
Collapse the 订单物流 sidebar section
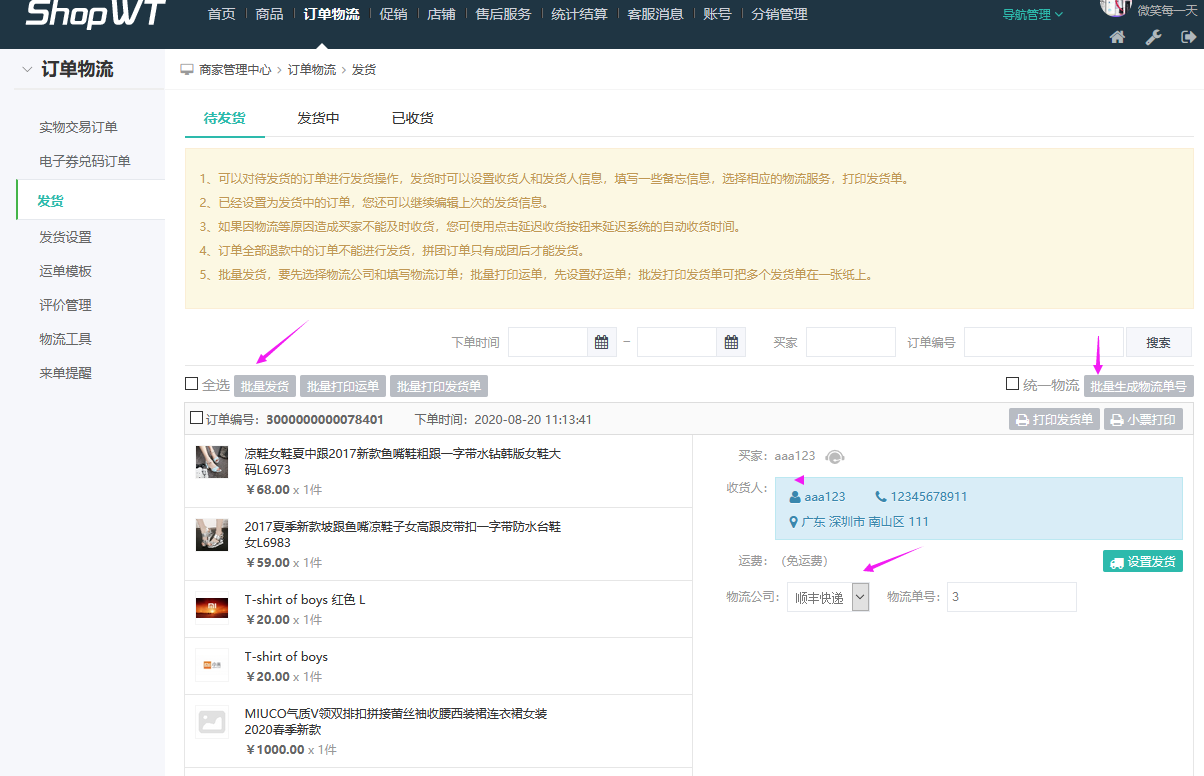(27, 69)
